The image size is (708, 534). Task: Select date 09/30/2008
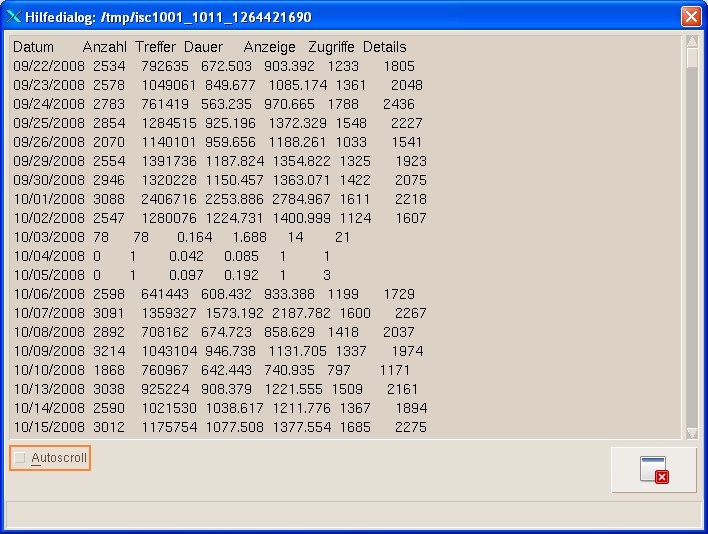click(x=49, y=180)
